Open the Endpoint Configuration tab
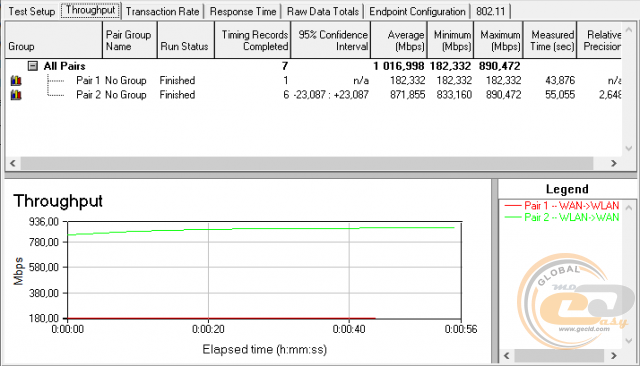This screenshot has height=366, width=640. tap(417, 11)
